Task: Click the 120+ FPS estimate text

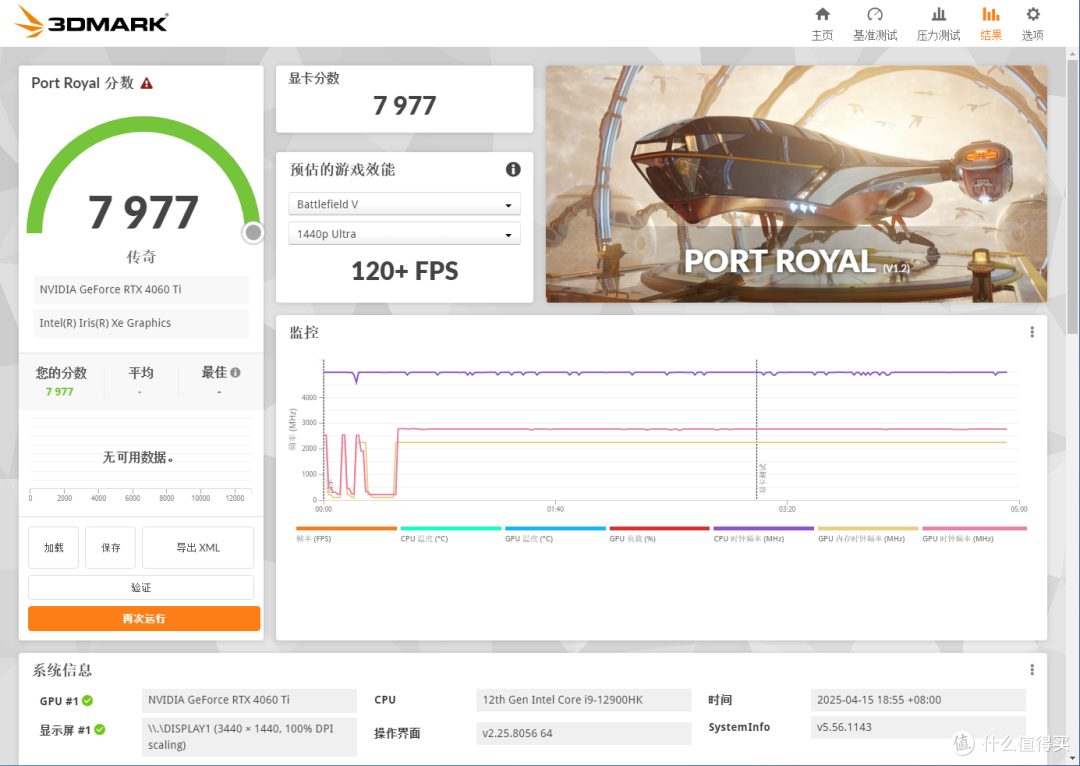Action: click(x=404, y=271)
